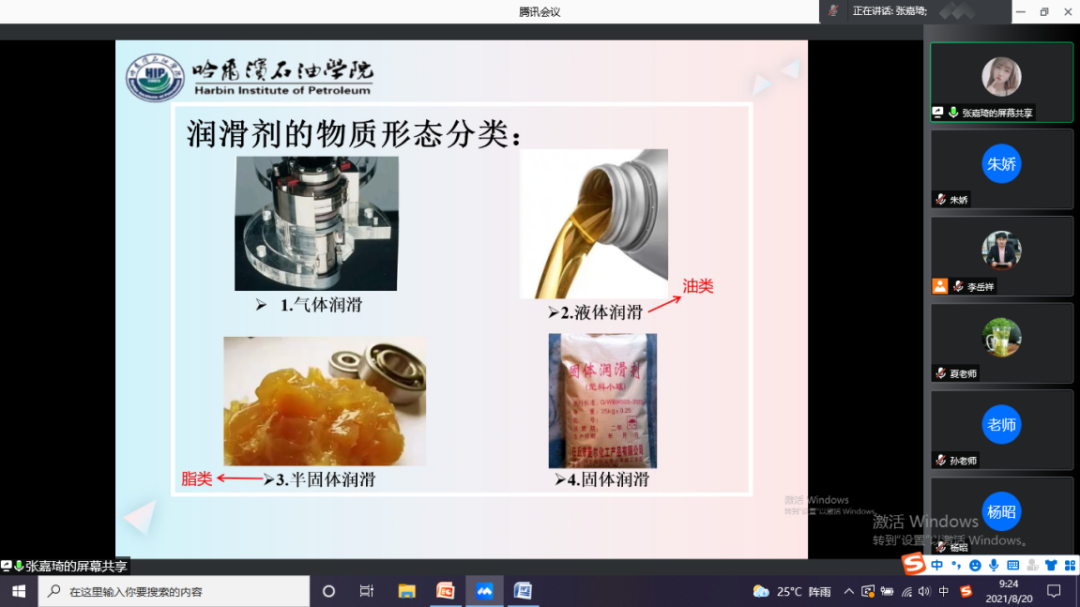Open File Explorer from the taskbar
Screen dimensions: 1080x607
[x=406, y=591]
